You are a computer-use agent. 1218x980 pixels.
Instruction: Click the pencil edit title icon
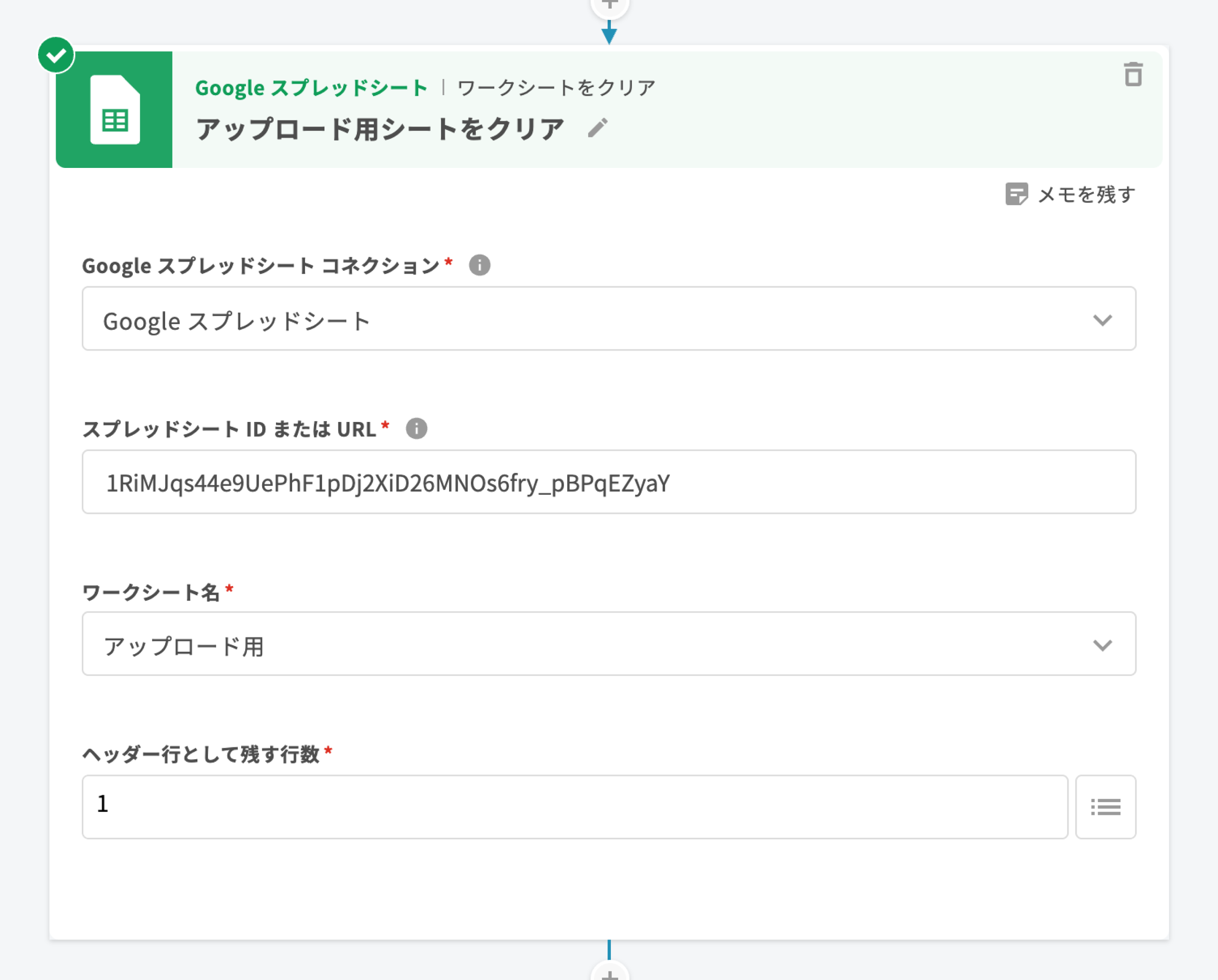click(x=597, y=127)
